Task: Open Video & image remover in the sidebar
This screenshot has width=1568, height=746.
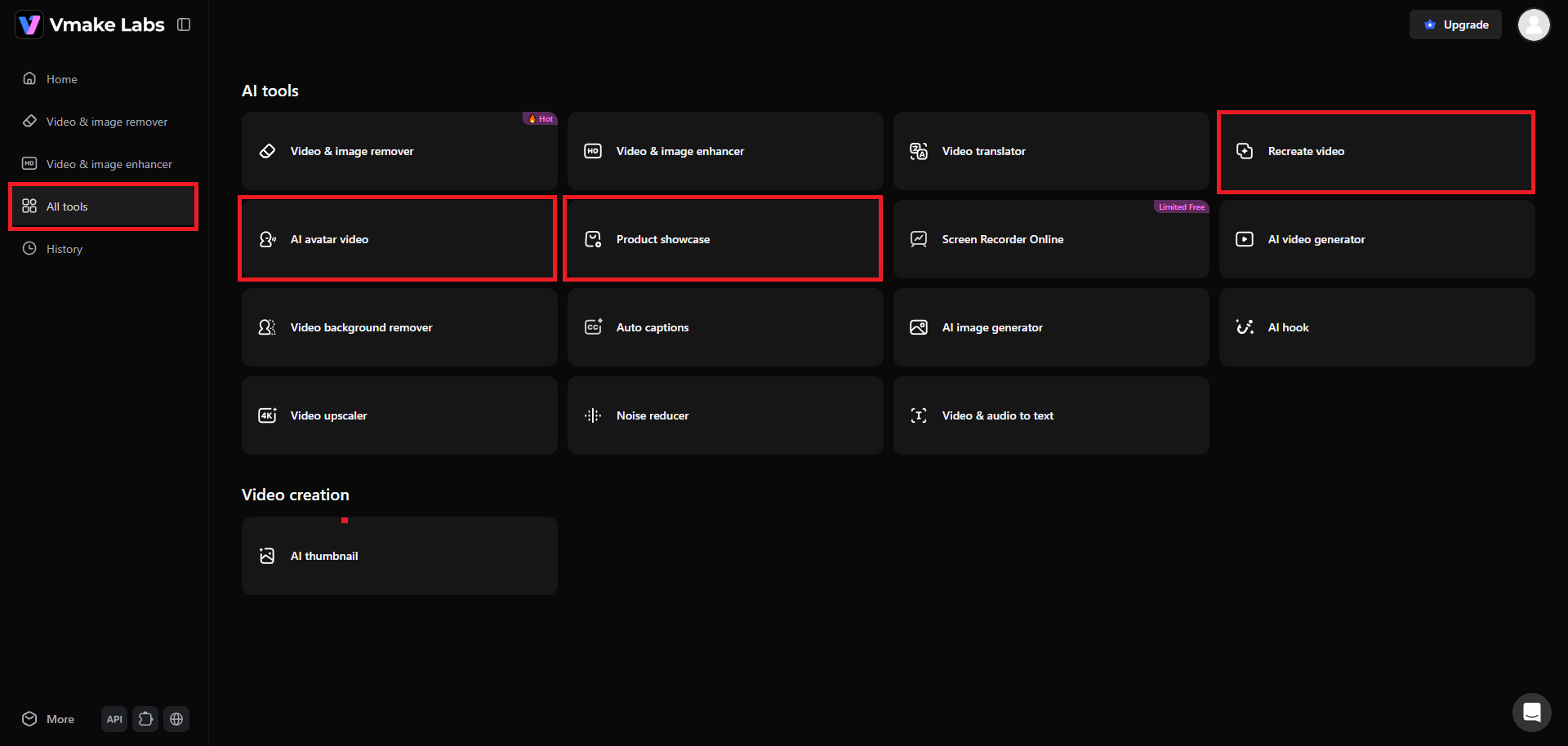Action: coord(104,122)
